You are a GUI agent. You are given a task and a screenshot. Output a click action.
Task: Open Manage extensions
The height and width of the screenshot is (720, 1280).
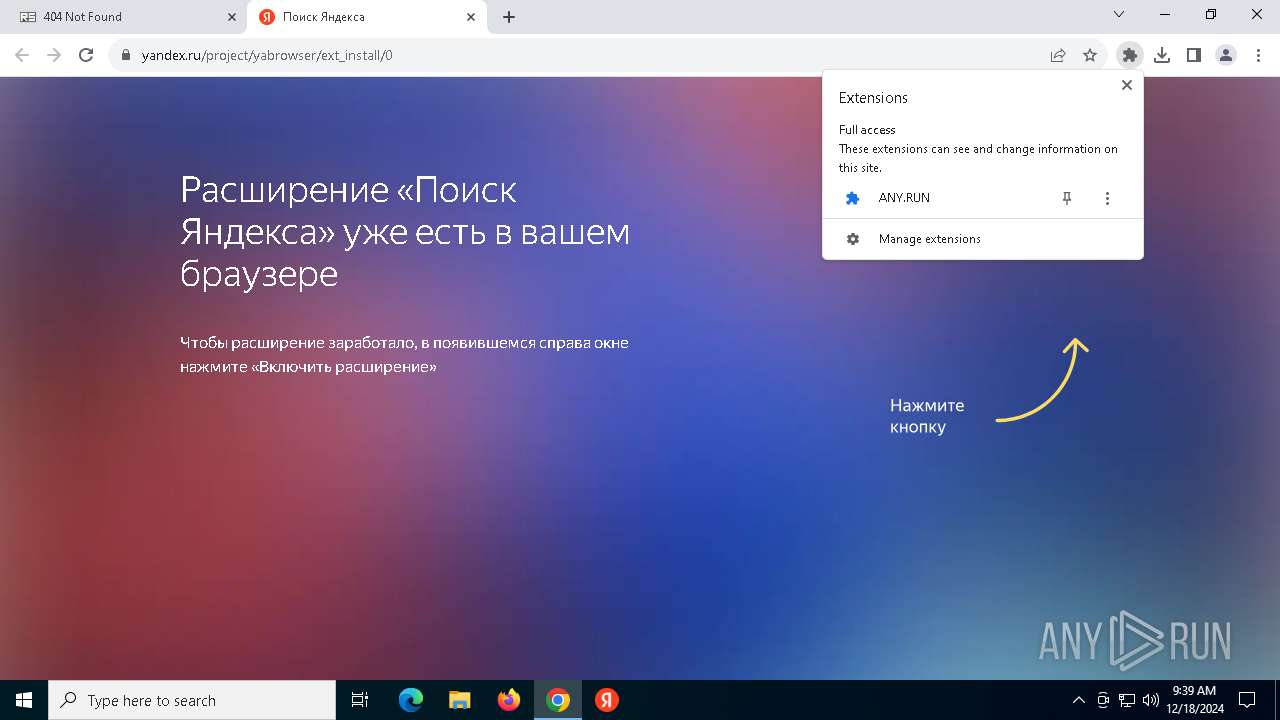[x=982, y=239]
